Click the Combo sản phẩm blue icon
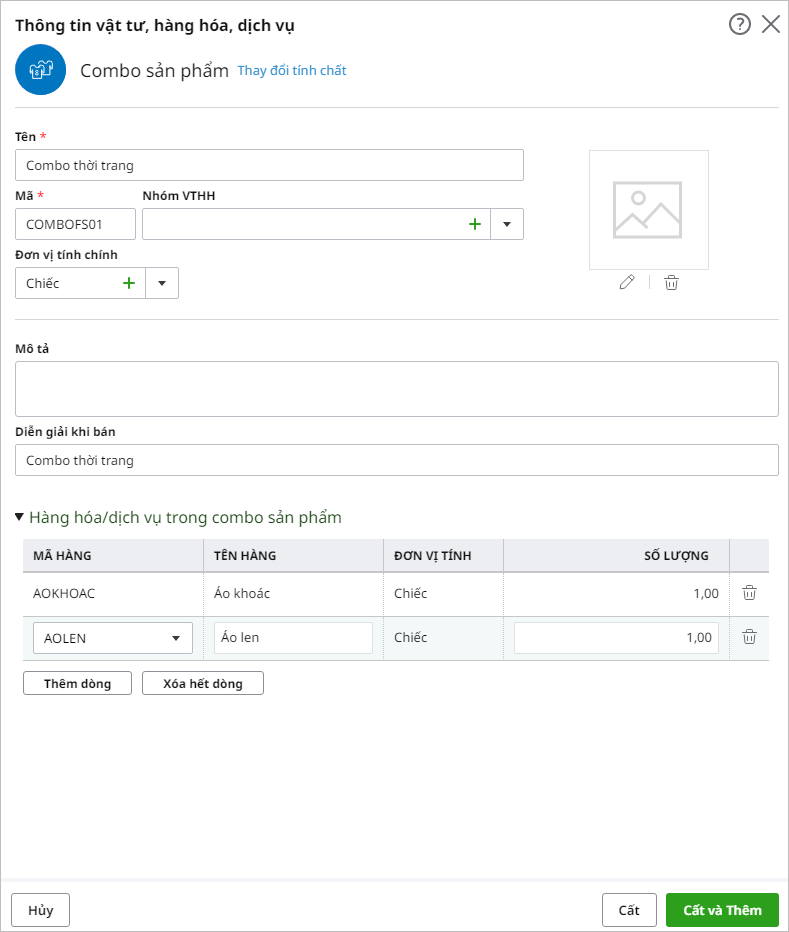 (x=41, y=71)
